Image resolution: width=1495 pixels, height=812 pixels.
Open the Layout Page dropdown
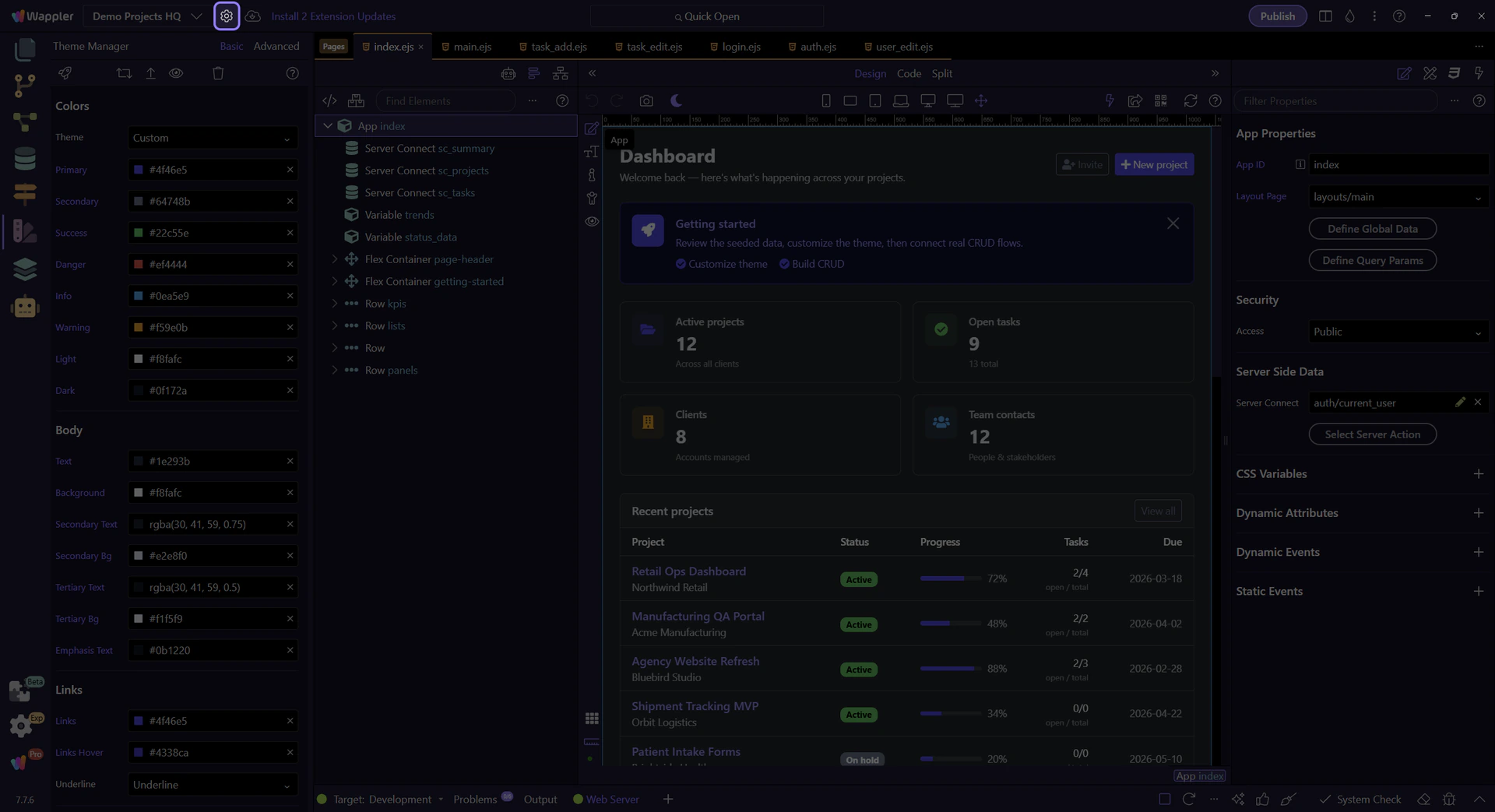pyautogui.click(x=1397, y=197)
